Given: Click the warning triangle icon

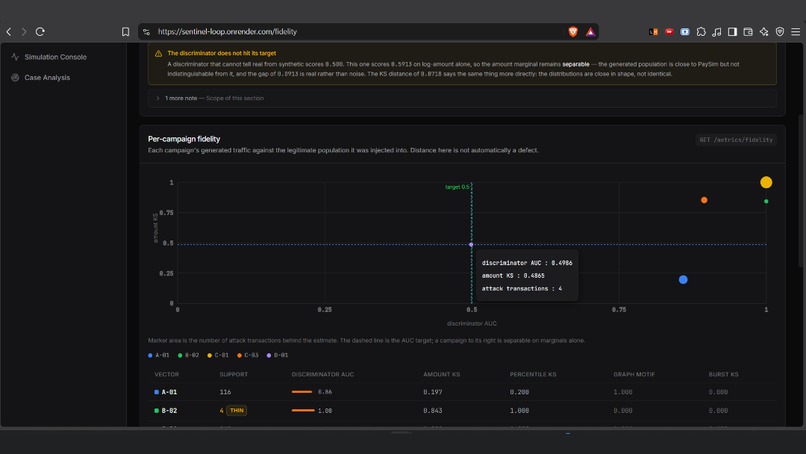Looking at the screenshot, I should pyautogui.click(x=158, y=53).
